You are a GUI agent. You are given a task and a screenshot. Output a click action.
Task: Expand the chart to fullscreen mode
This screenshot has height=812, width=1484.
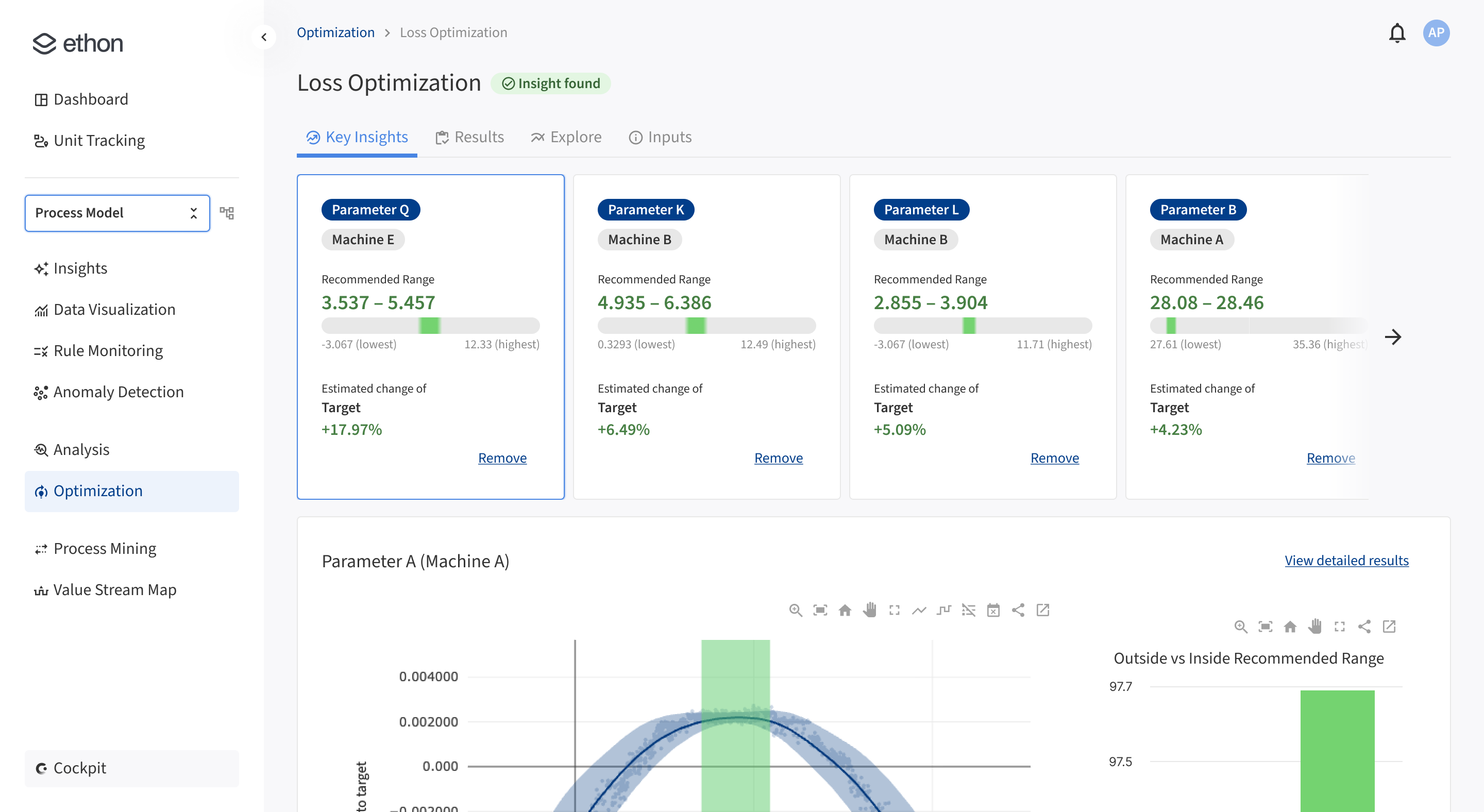click(x=894, y=610)
